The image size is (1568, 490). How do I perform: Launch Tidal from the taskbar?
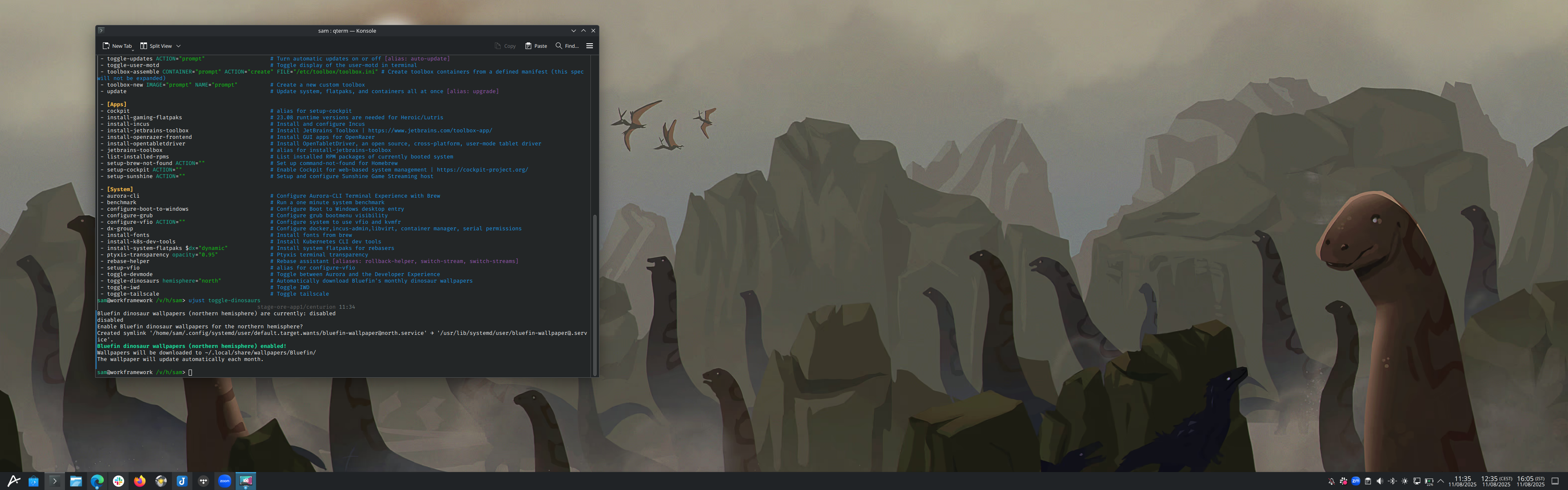click(203, 481)
